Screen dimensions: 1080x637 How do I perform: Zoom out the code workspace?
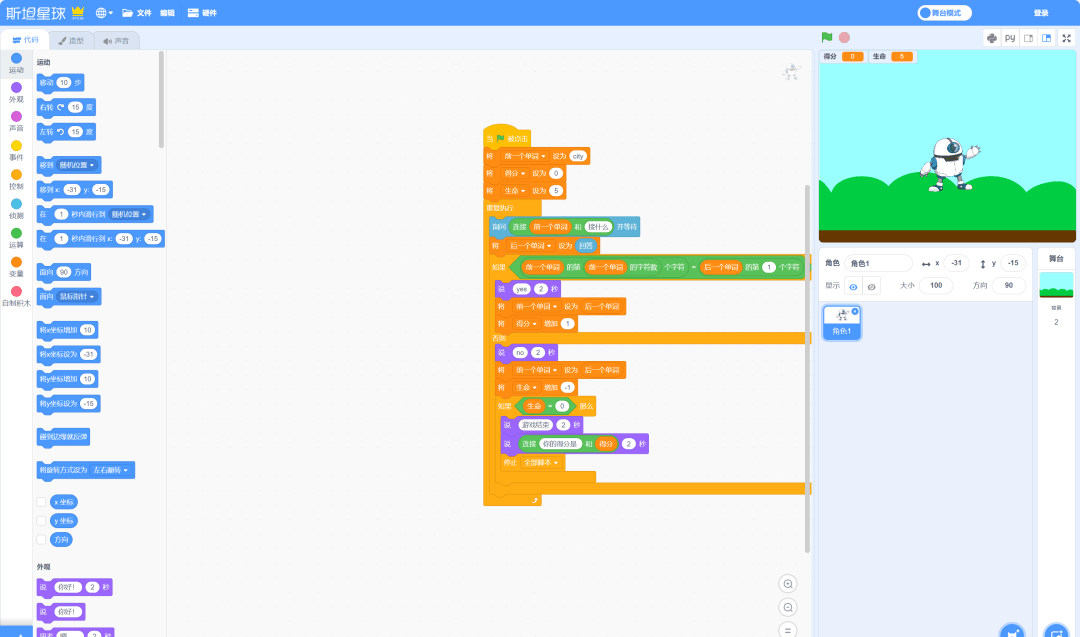click(x=789, y=607)
